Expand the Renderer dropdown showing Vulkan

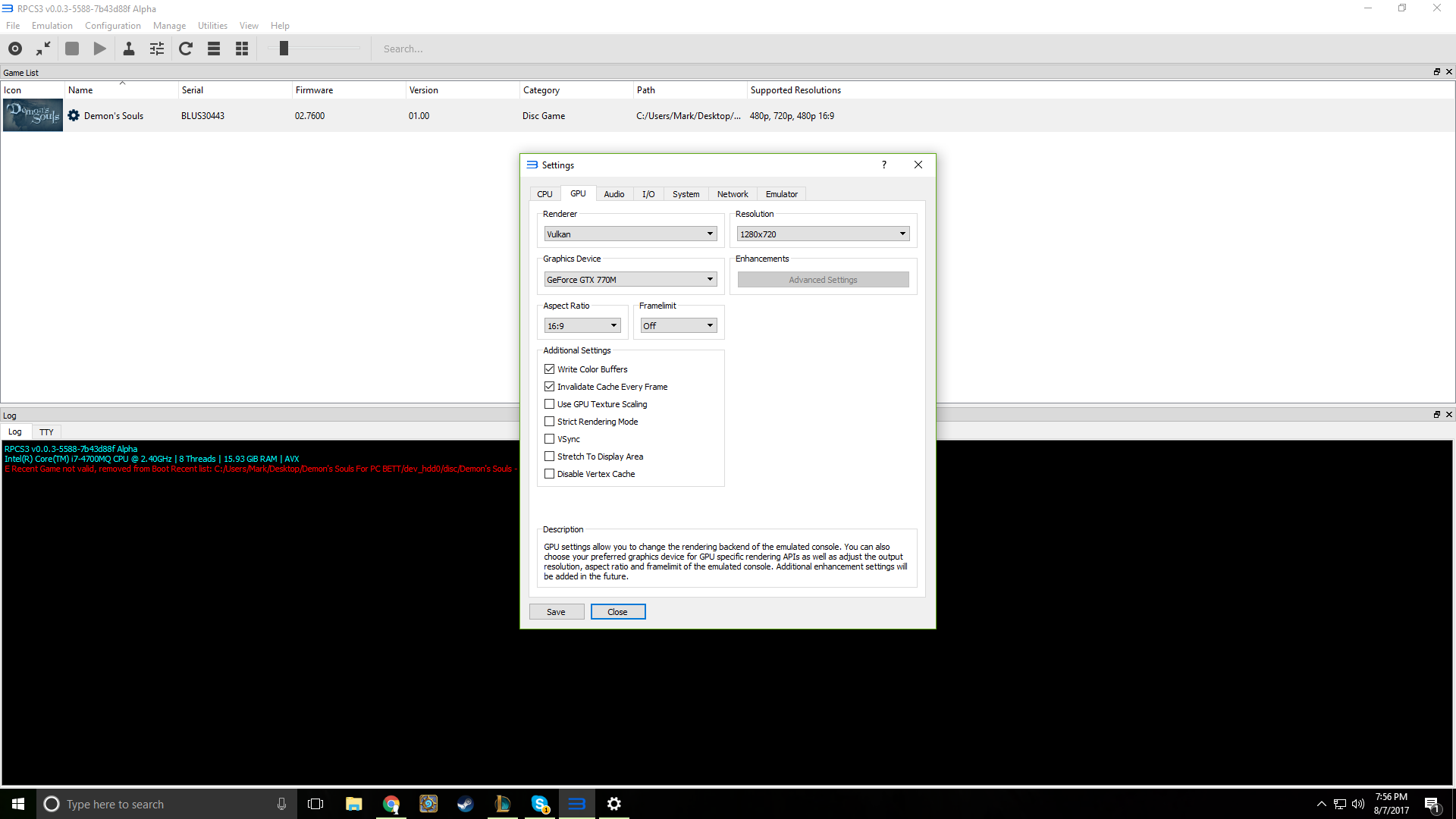click(x=630, y=234)
